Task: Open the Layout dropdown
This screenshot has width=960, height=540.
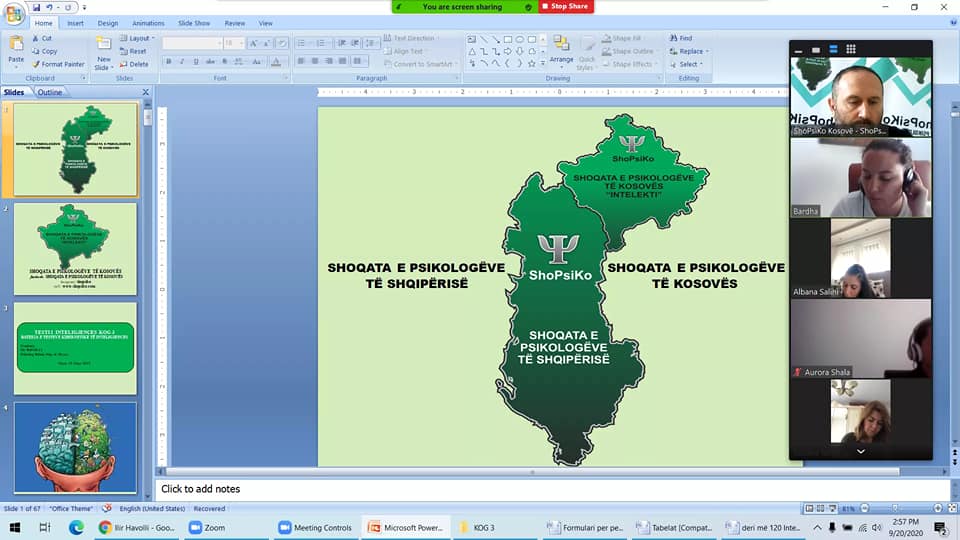Action: tap(137, 38)
